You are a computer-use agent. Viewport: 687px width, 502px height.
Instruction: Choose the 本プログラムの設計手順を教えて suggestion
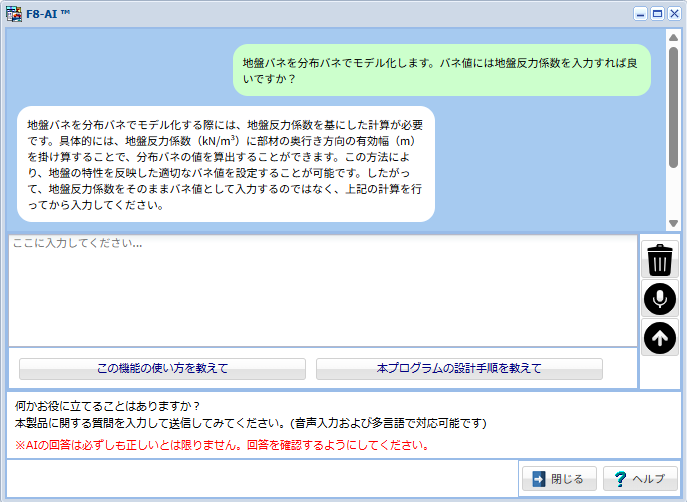coord(459,368)
